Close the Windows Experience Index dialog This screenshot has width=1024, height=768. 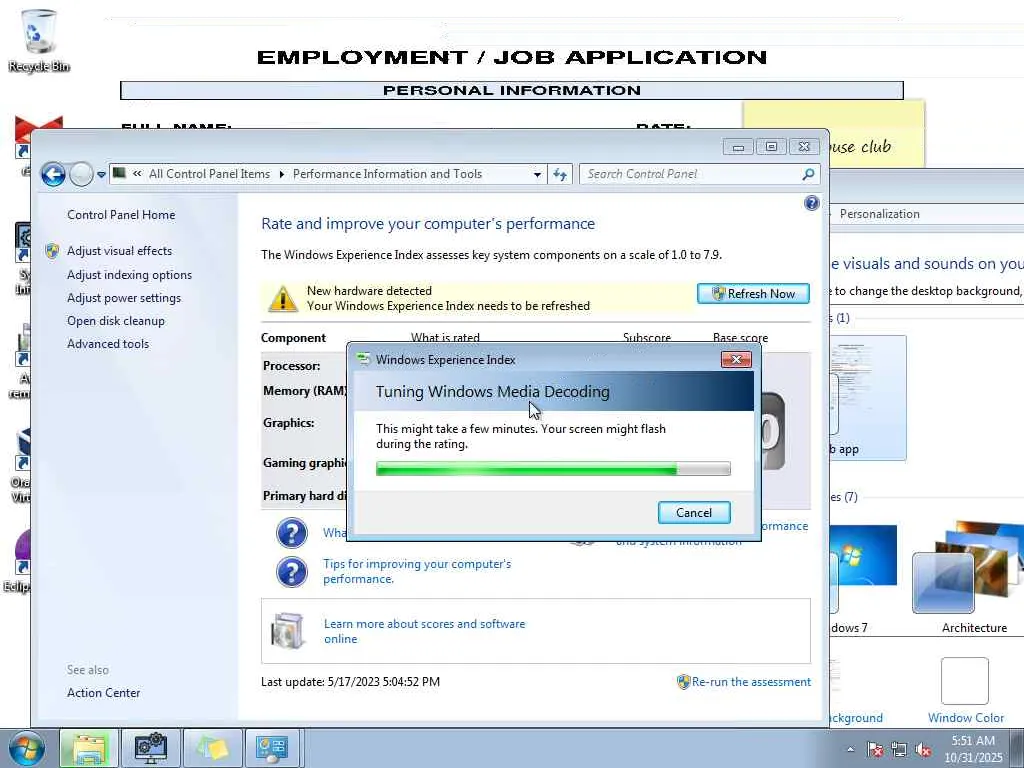tap(736, 359)
